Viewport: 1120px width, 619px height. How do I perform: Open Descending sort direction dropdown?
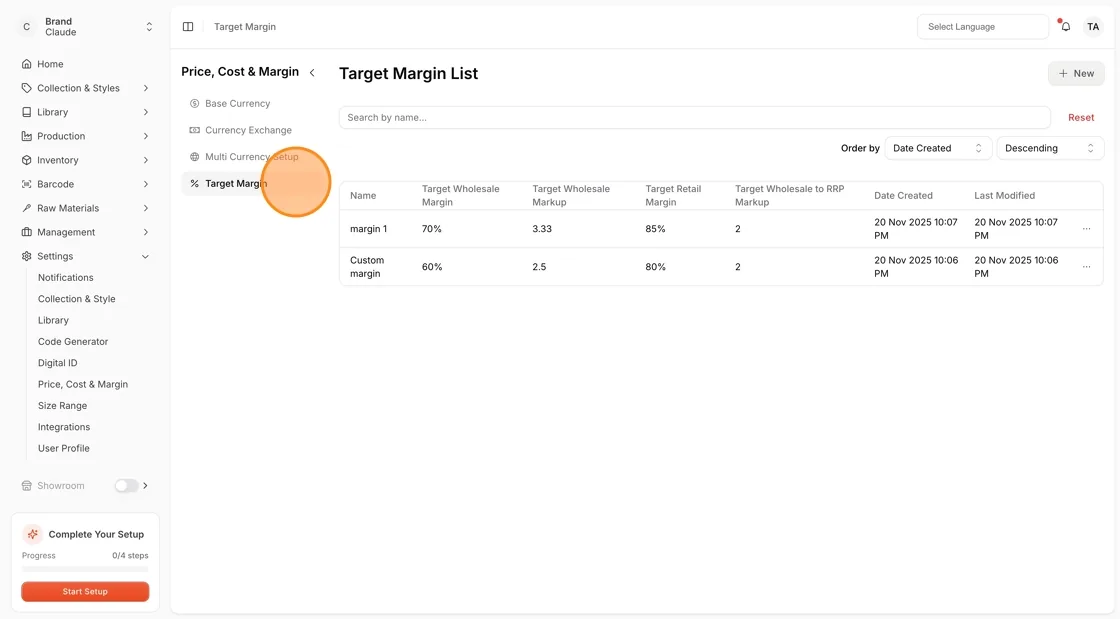tap(1050, 148)
